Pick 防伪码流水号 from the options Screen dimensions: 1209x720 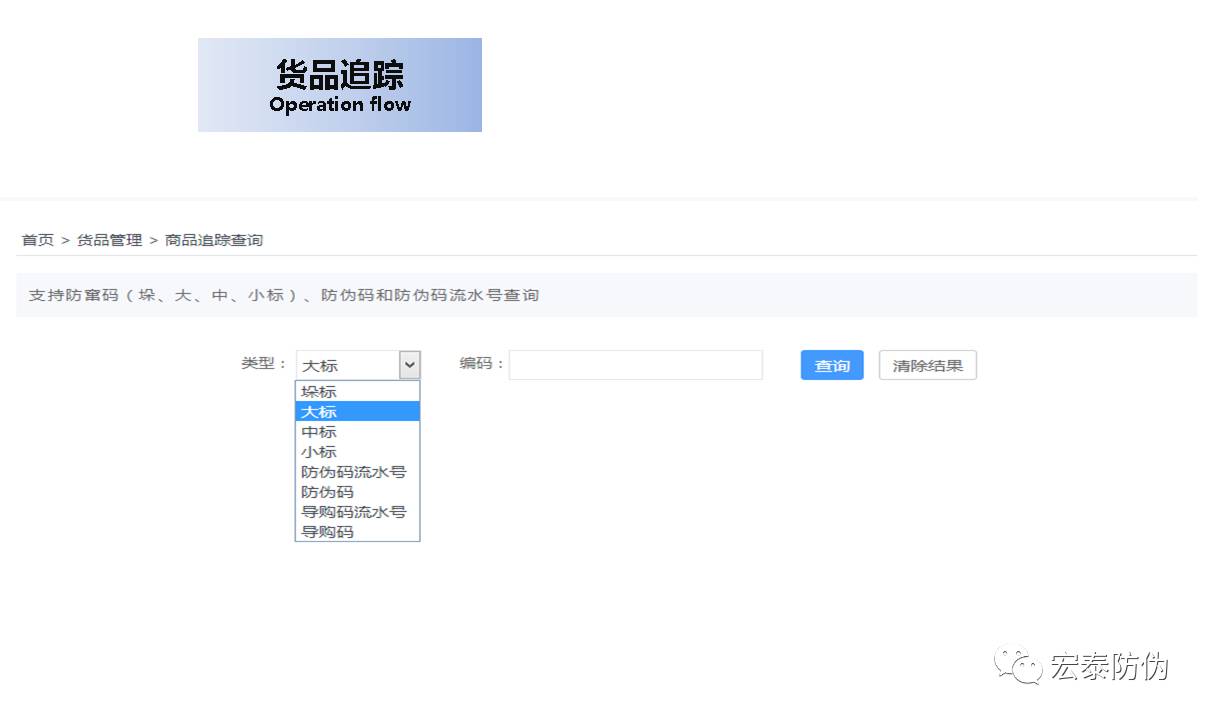[355, 471]
